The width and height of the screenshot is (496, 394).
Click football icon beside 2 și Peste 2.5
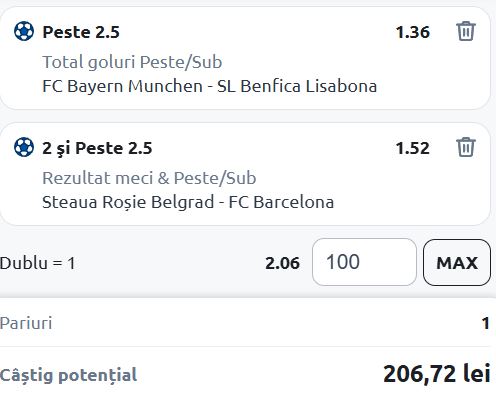(24, 147)
